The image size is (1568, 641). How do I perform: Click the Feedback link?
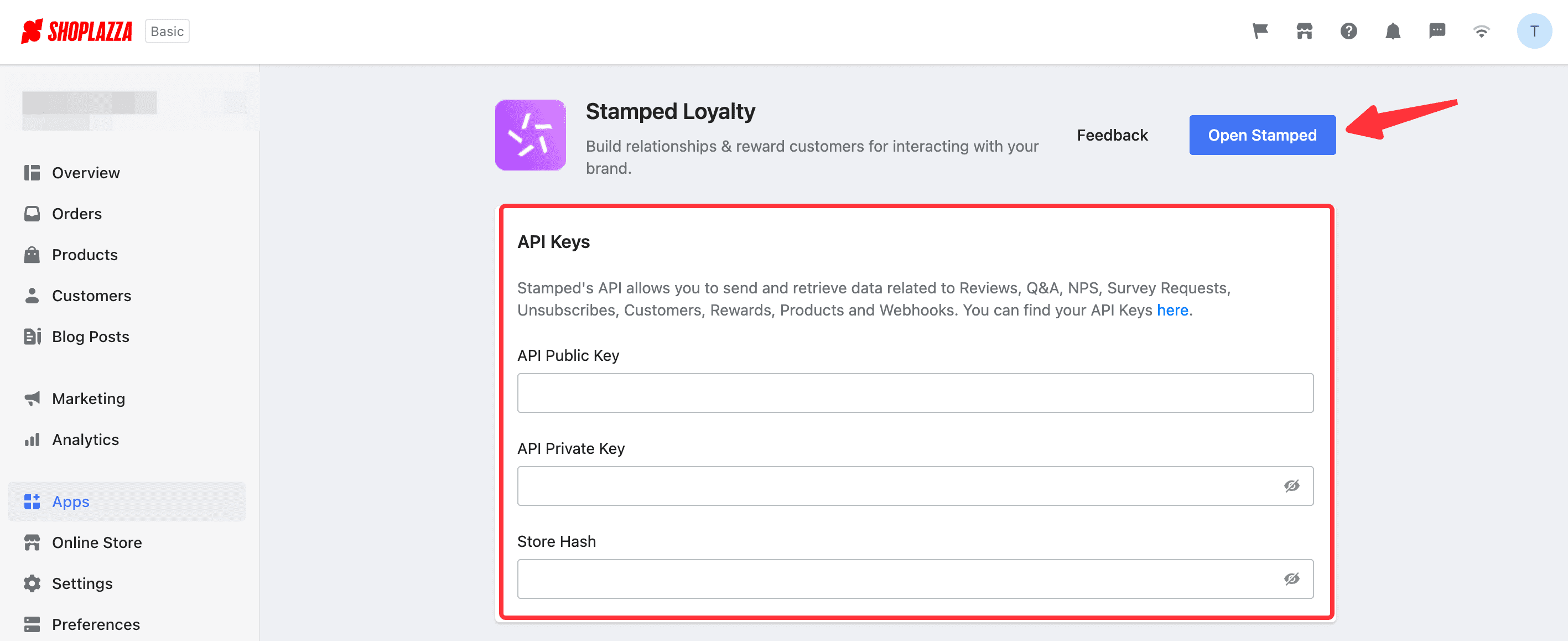(x=1112, y=135)
